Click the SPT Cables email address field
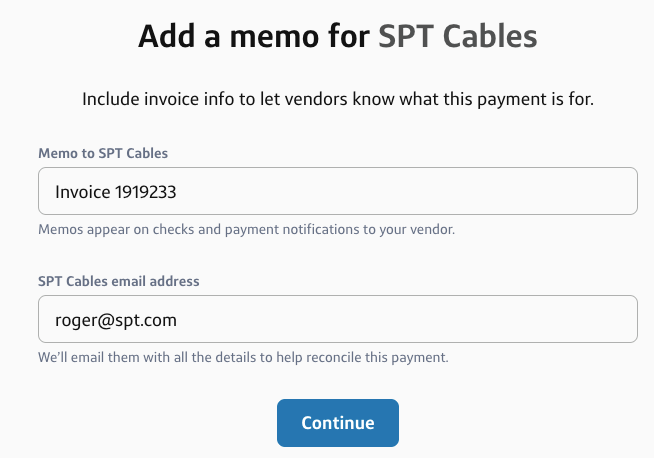654x458 pixels. point(337,319)
